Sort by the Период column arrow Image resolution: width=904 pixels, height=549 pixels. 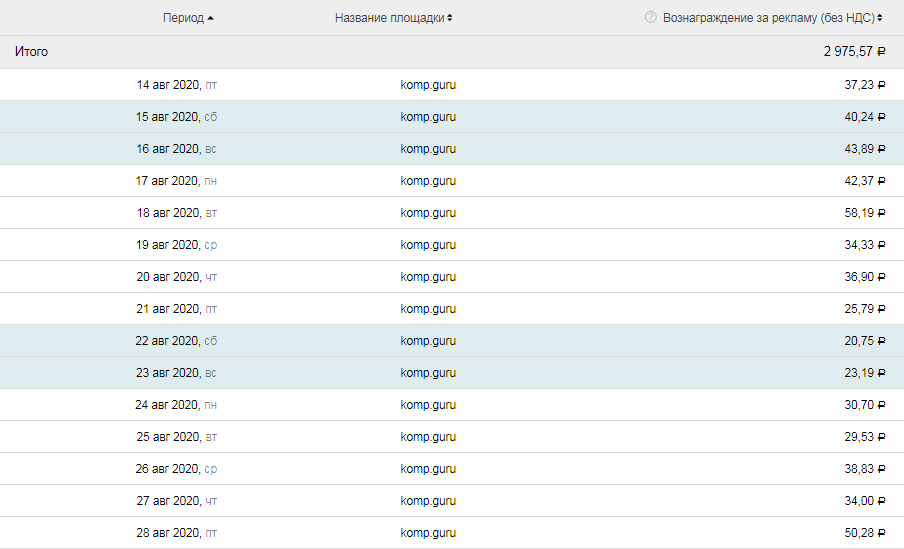pyautogui.click(x=210, y=18)
